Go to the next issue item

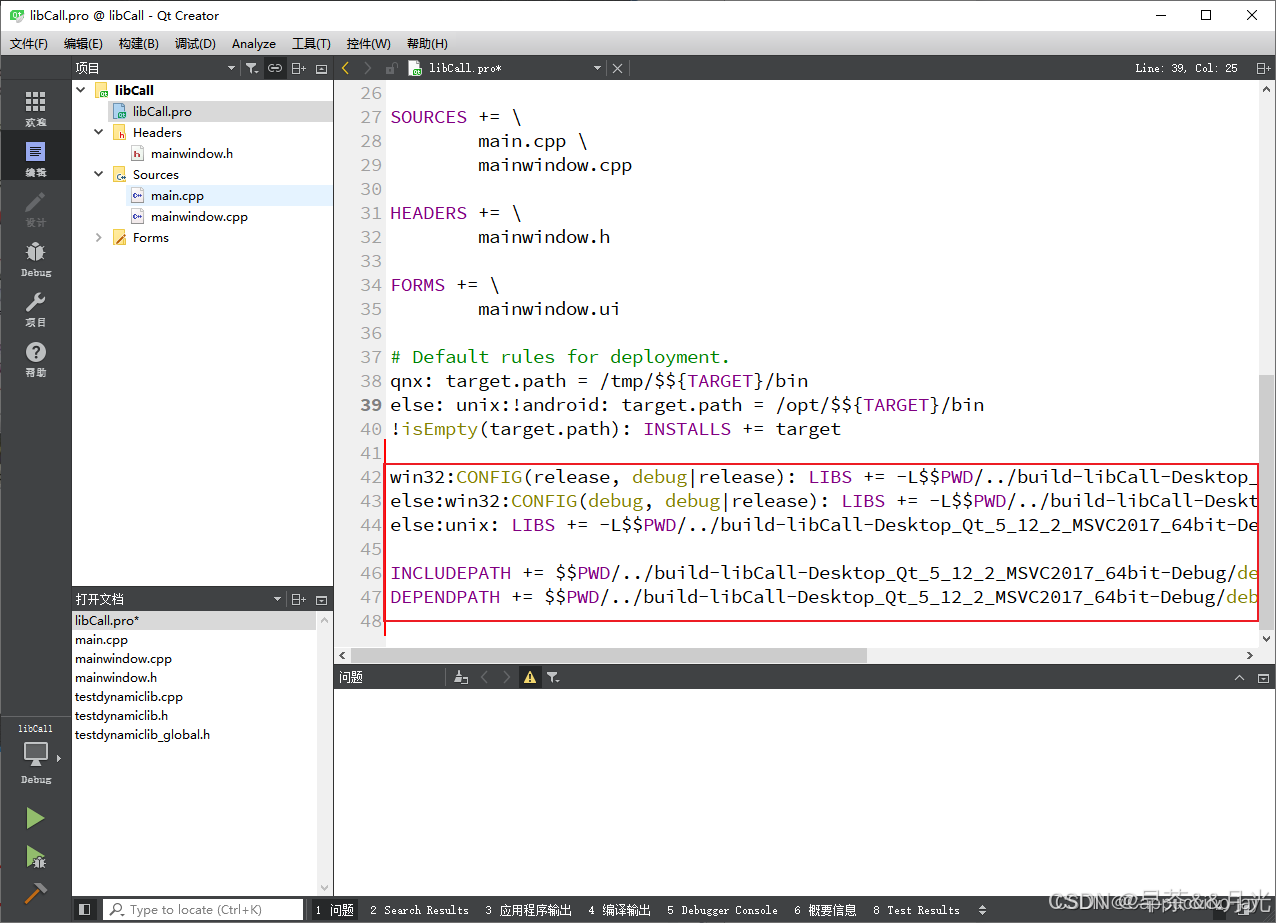pyautogui.click(x=507, y=677)
